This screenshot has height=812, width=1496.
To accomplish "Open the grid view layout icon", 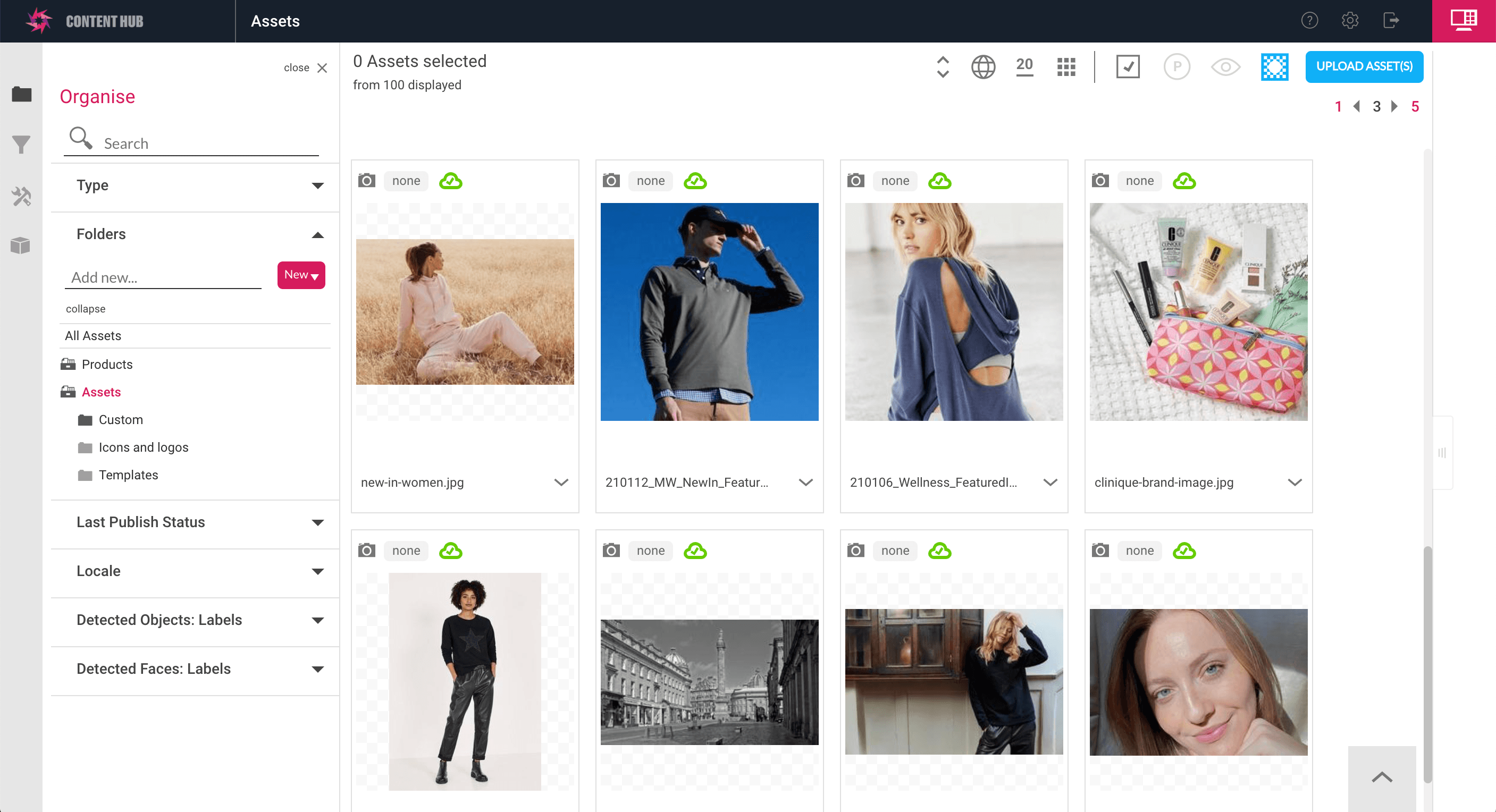I will (1066, 67).
